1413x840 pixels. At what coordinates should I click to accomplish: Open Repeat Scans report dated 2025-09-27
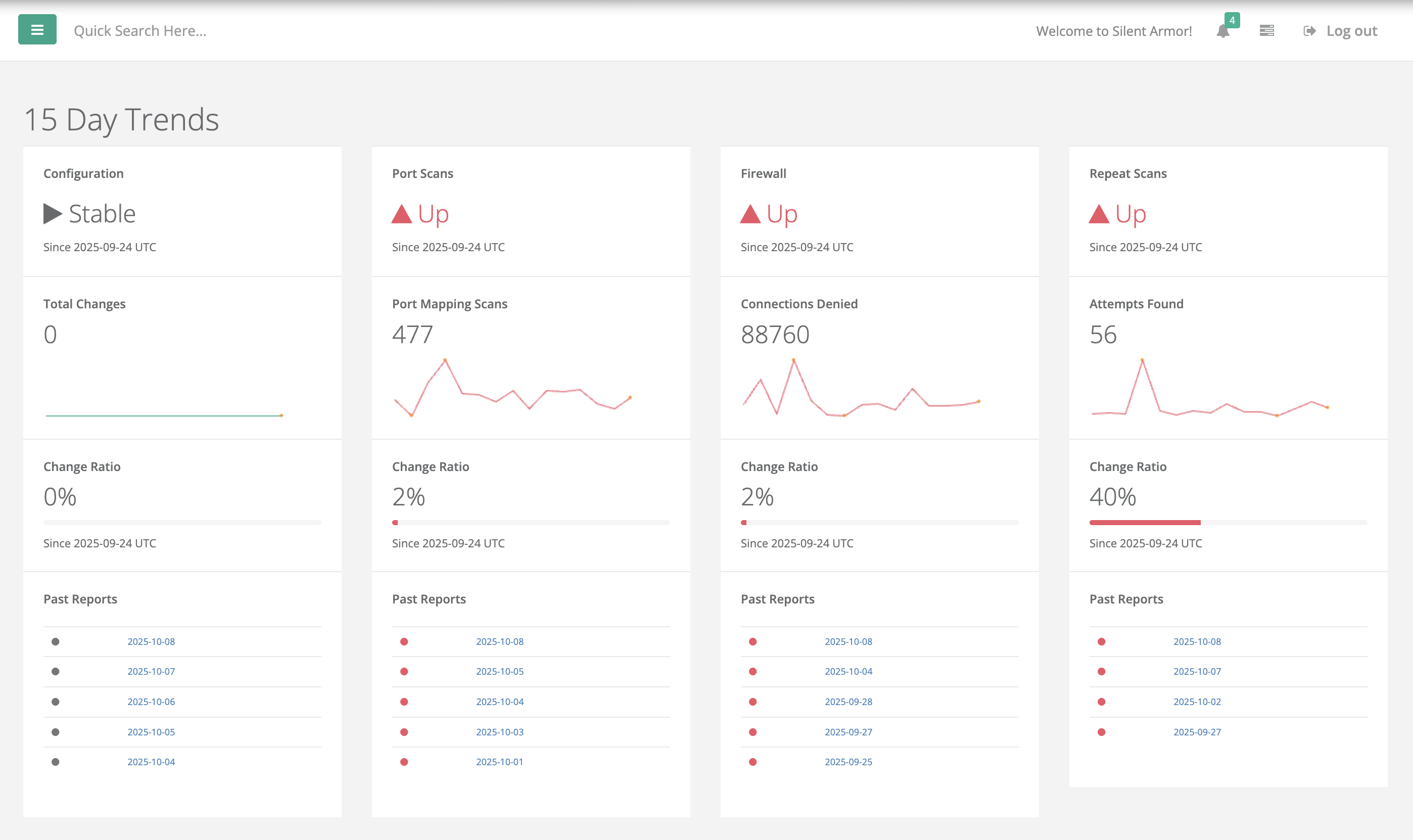click(x=1197, y=732)
